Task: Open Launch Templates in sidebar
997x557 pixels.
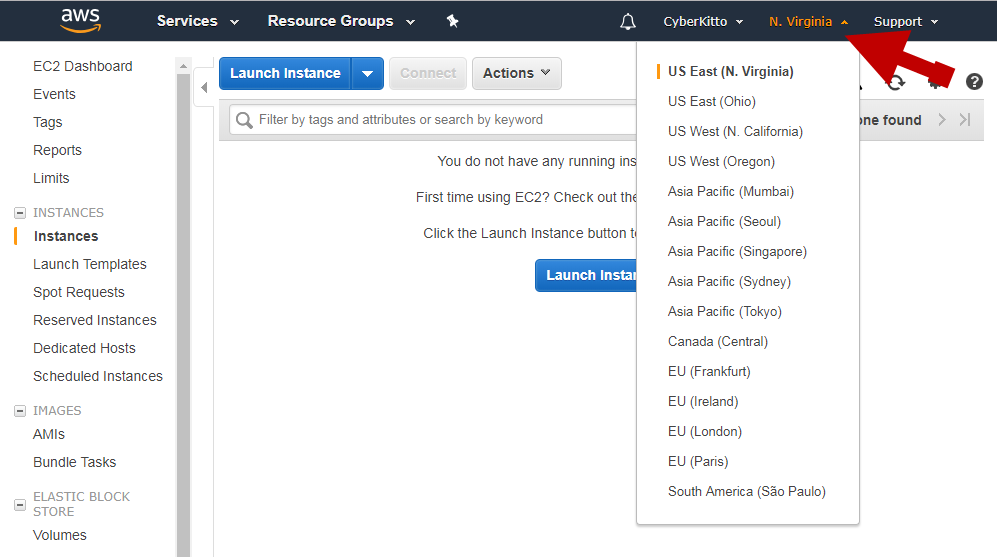Action: pyautogui.click(x=90, y=264)
